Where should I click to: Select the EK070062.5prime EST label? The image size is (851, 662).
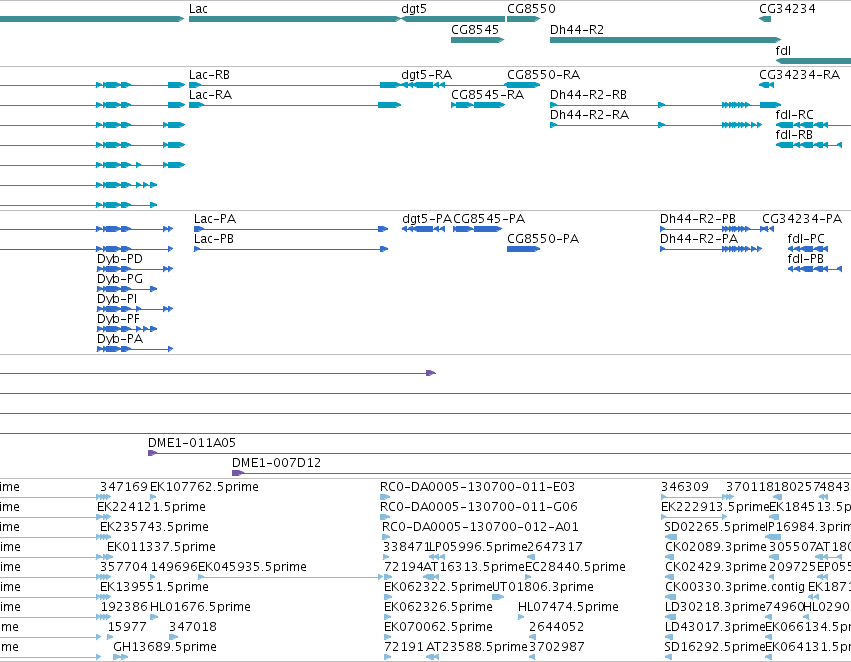pyautogui.click(x=438, y=627)
